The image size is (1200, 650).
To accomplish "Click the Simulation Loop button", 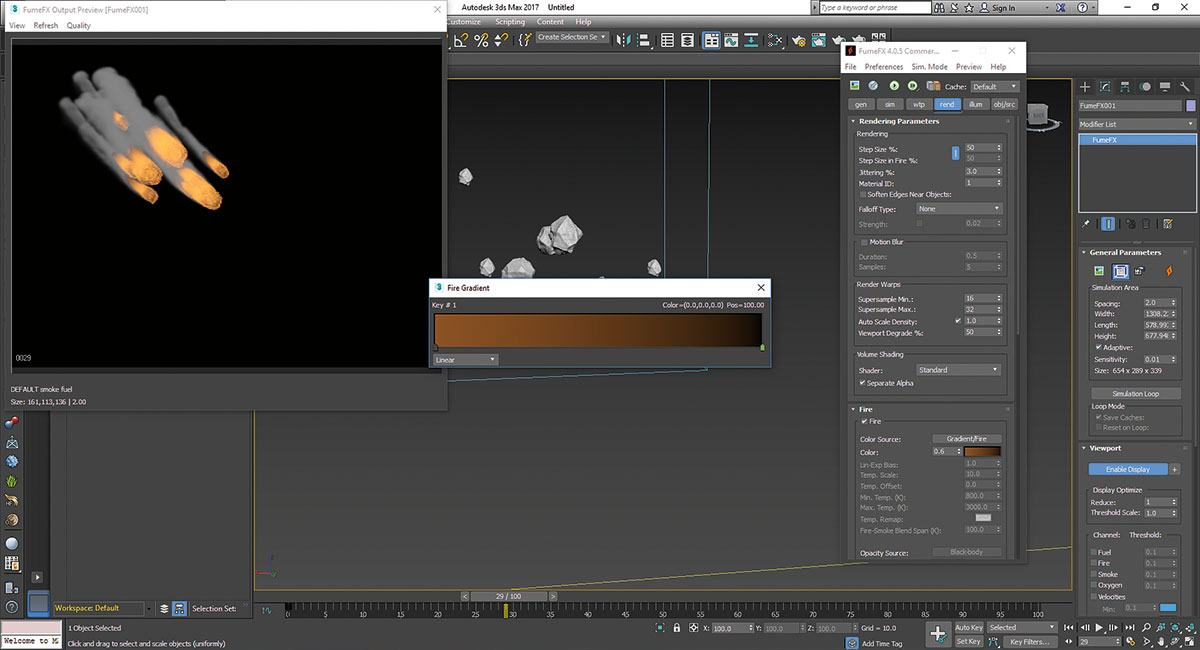I will [x=1134, y=394].
